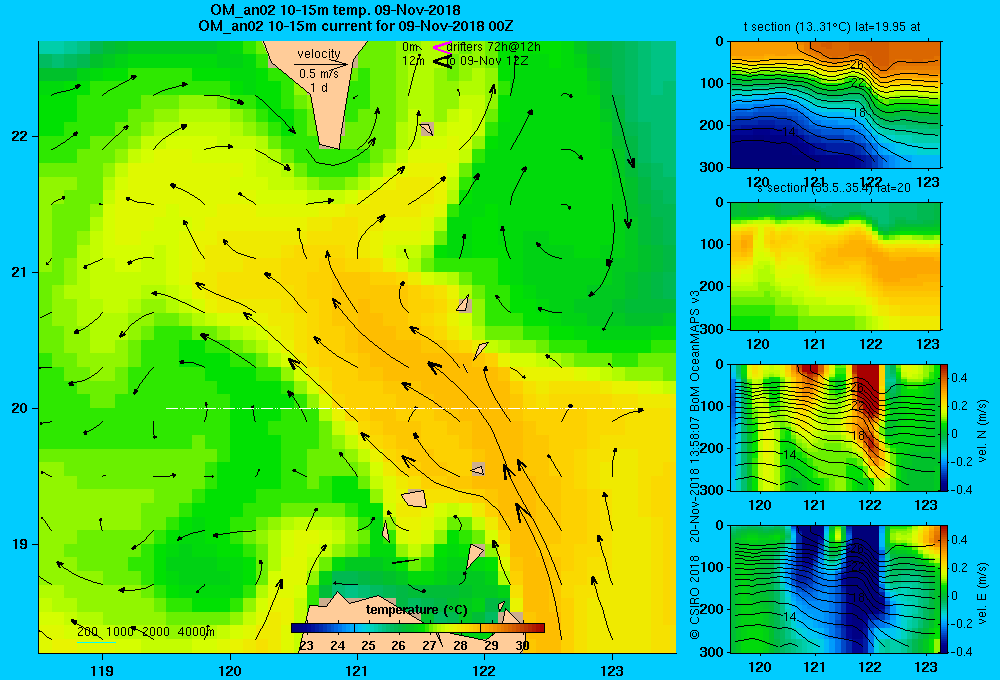Screen dimensions: 1000x680
Task: Click longitude label 119 on main map
Action: 102,670
